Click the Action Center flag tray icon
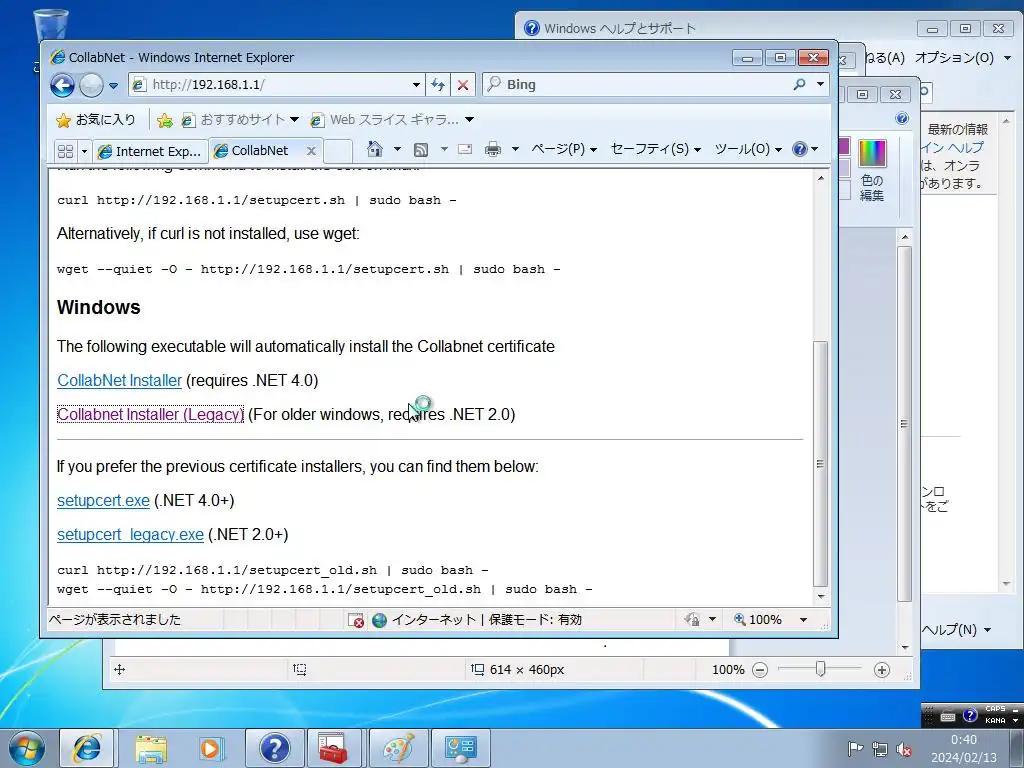This screenshot has width=1024, height=768. [x=855, y=749]
